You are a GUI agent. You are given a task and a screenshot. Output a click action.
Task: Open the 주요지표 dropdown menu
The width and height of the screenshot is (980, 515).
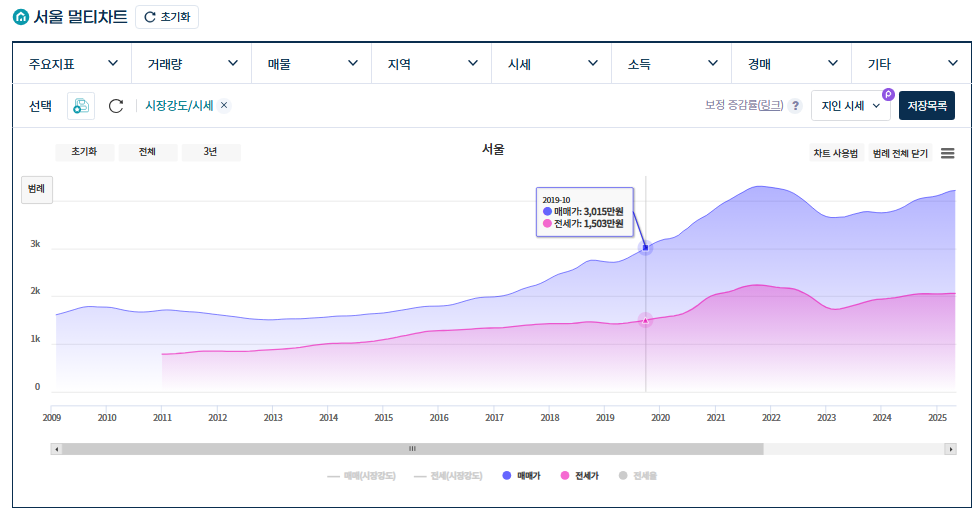72,63
